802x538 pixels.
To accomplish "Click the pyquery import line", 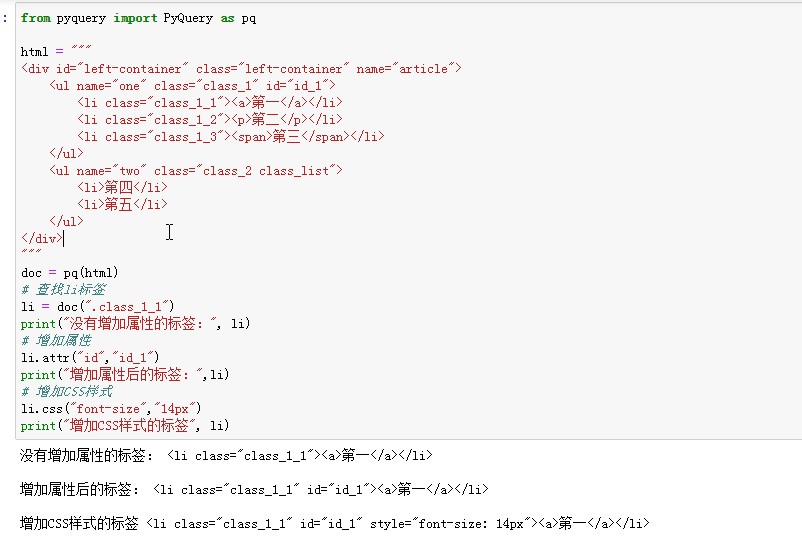I will pos(138,18).
